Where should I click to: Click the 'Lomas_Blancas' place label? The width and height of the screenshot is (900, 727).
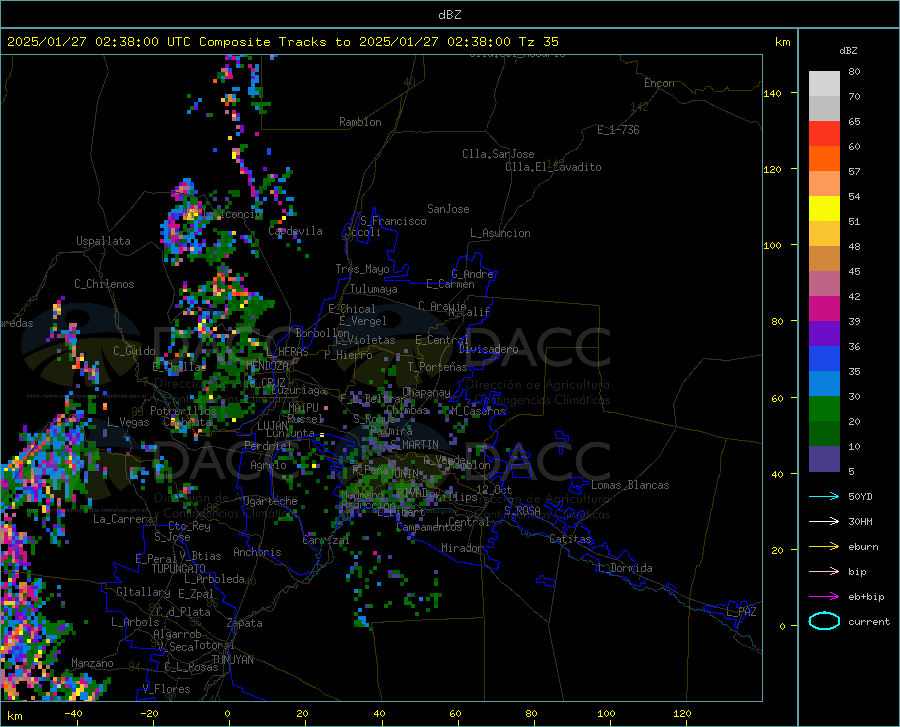point(630,485)
